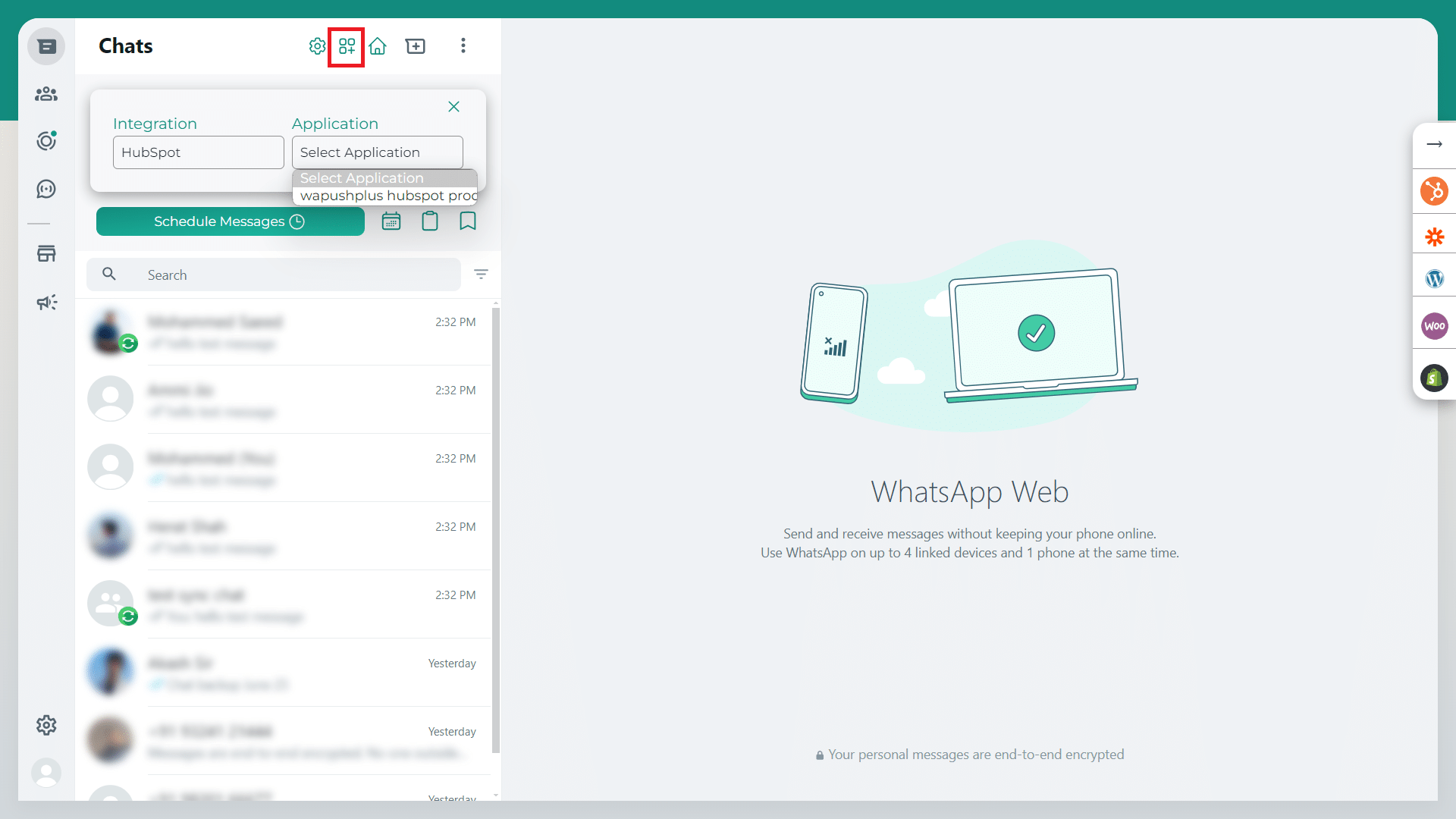Click the WordPress integration icon
This screenshot has width=1456, height=819.
point(1434,279)
